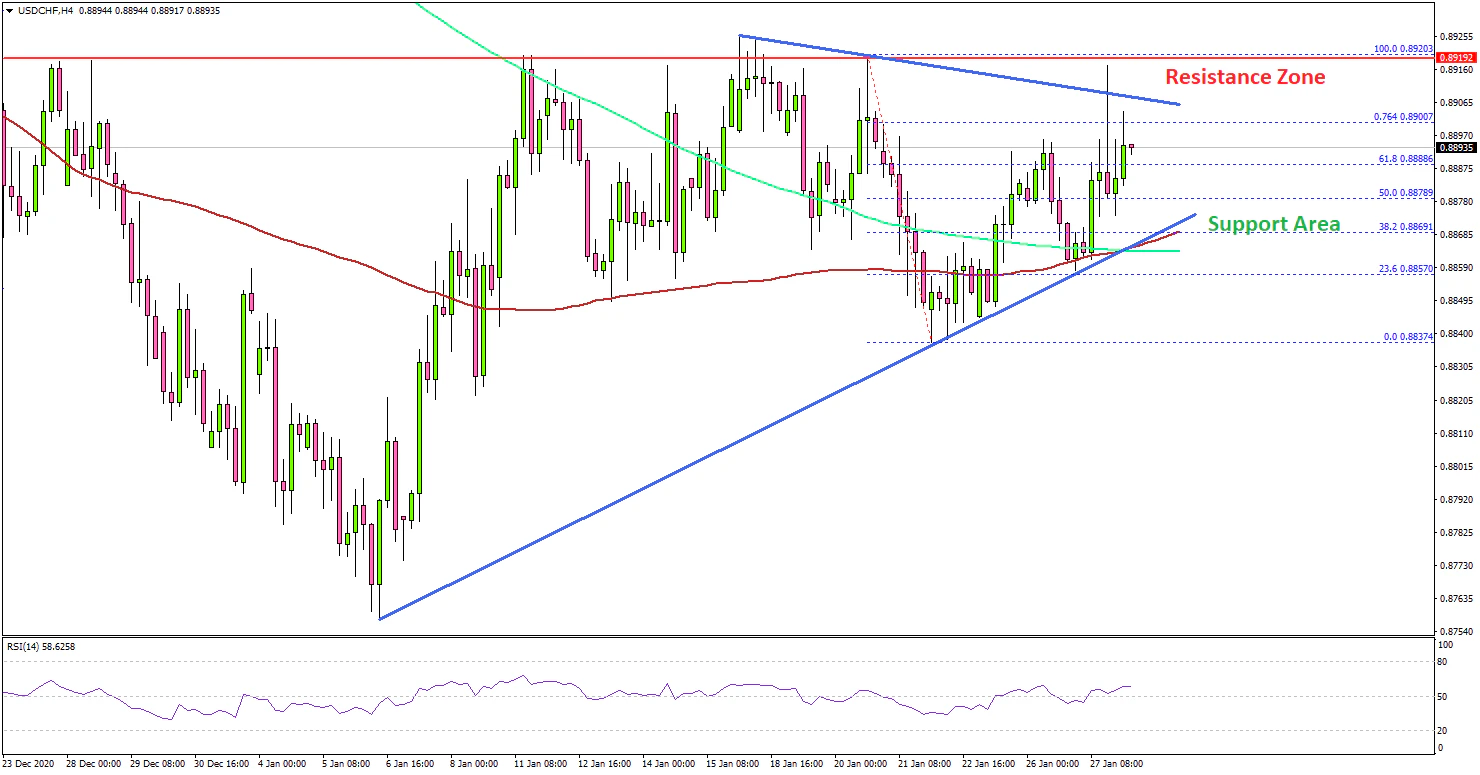Click the 6 Jan 16:00 time label
Screen dimensions: 1480x775
pyautogui.click(x=408, y=763)
